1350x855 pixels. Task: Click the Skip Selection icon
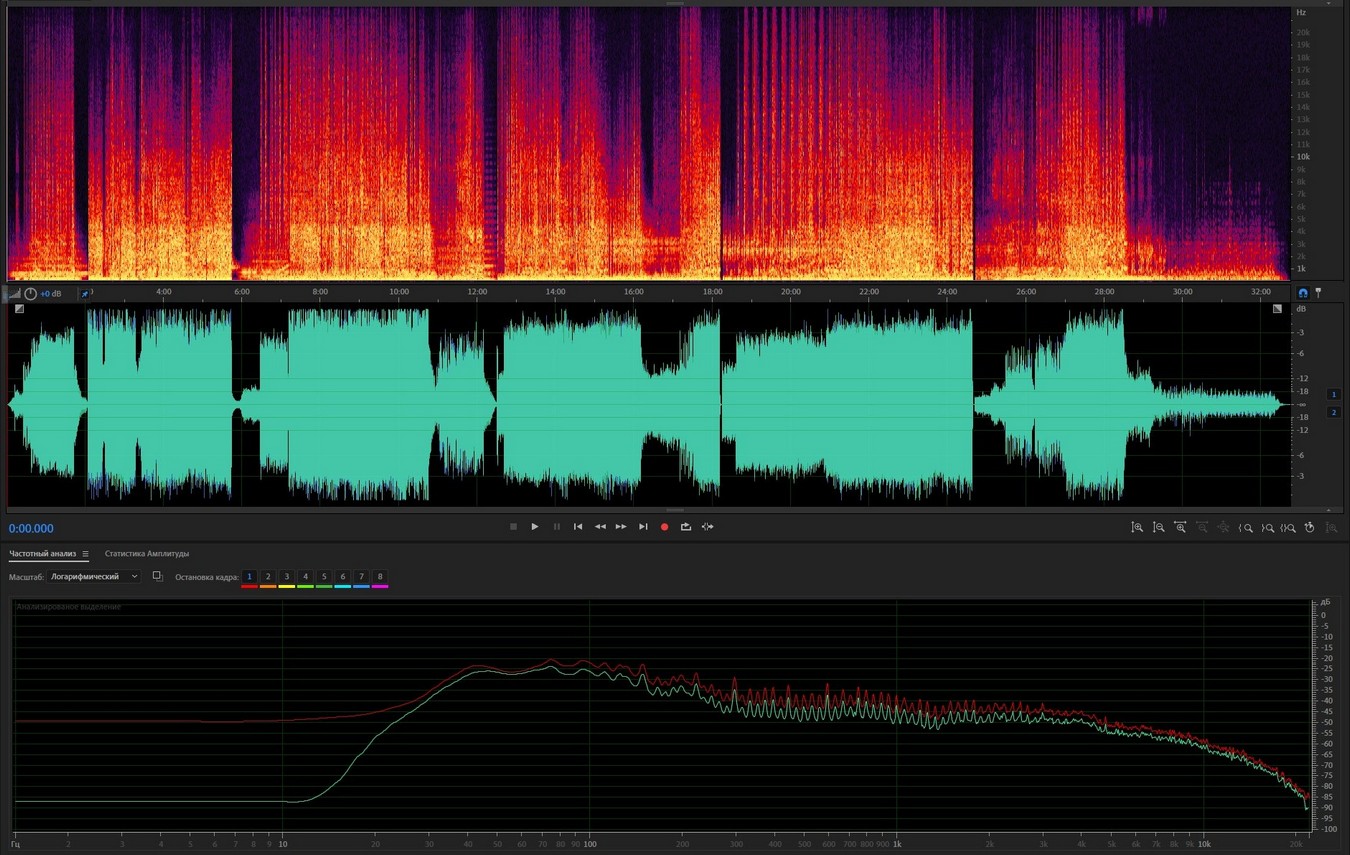click(708, 527)
